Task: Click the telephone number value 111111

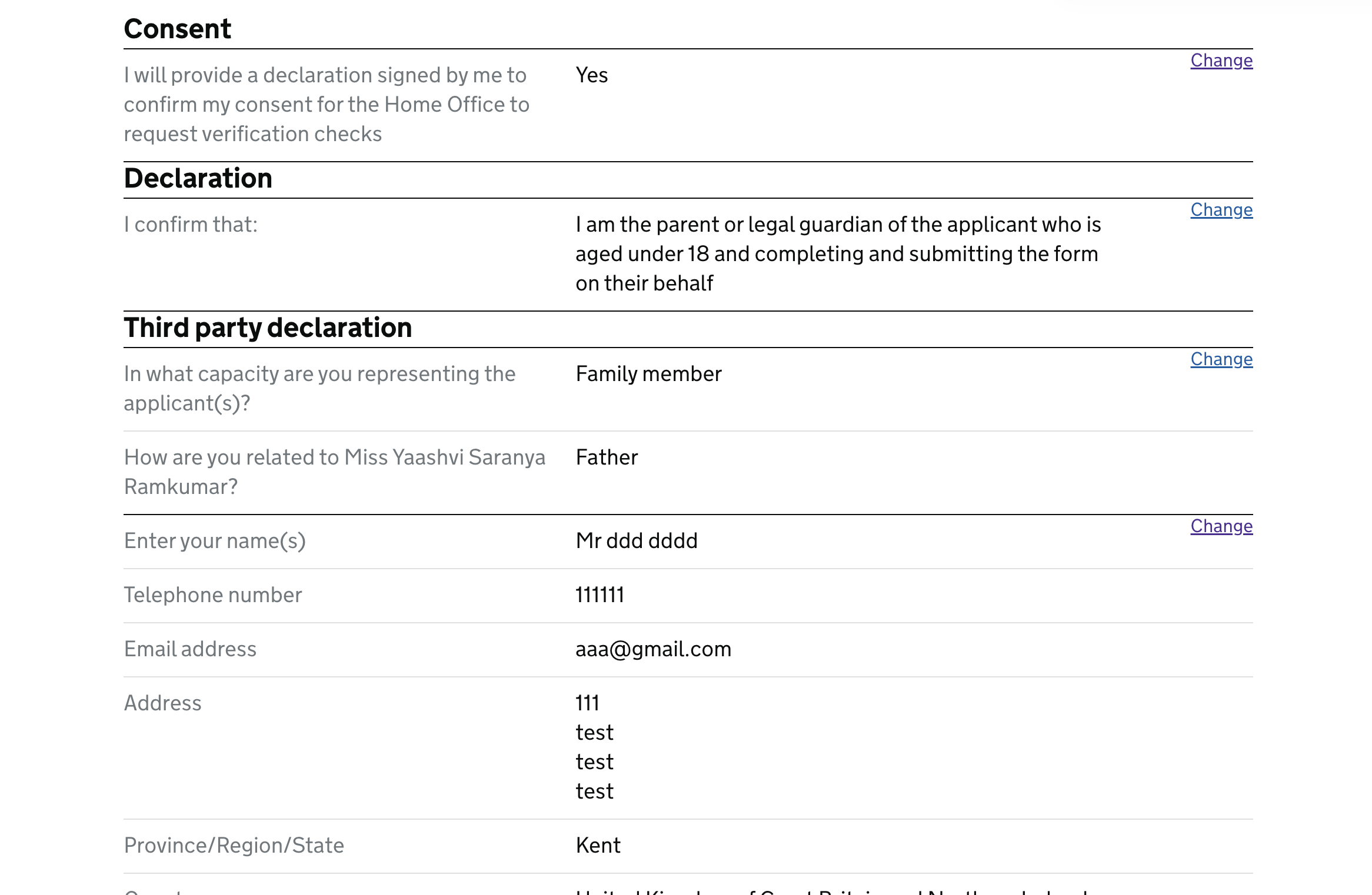Action: [x=600, y=595]
